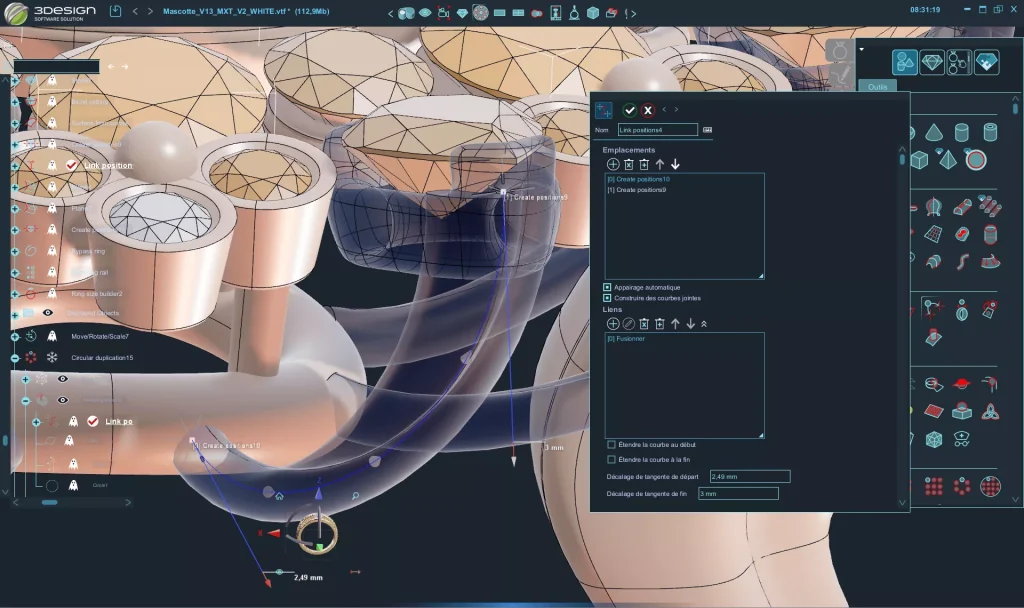This screenshot has width=1024, height=608.
Task: Add new item to Emplacements list
Action: click(613, 164)
